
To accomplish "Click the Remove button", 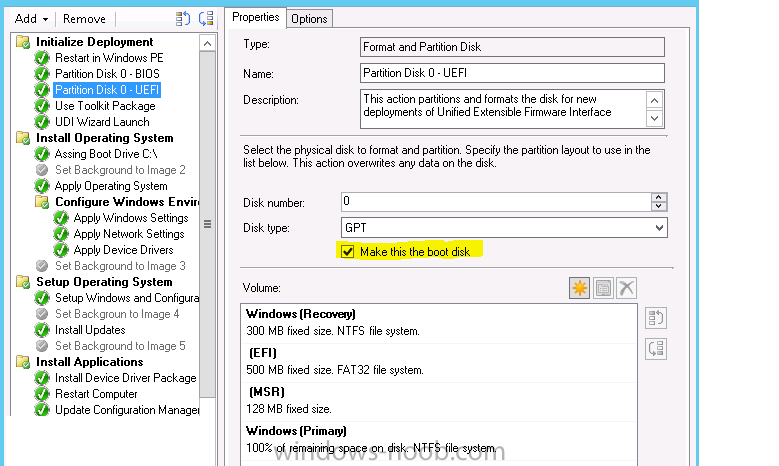I will (84, 19).
